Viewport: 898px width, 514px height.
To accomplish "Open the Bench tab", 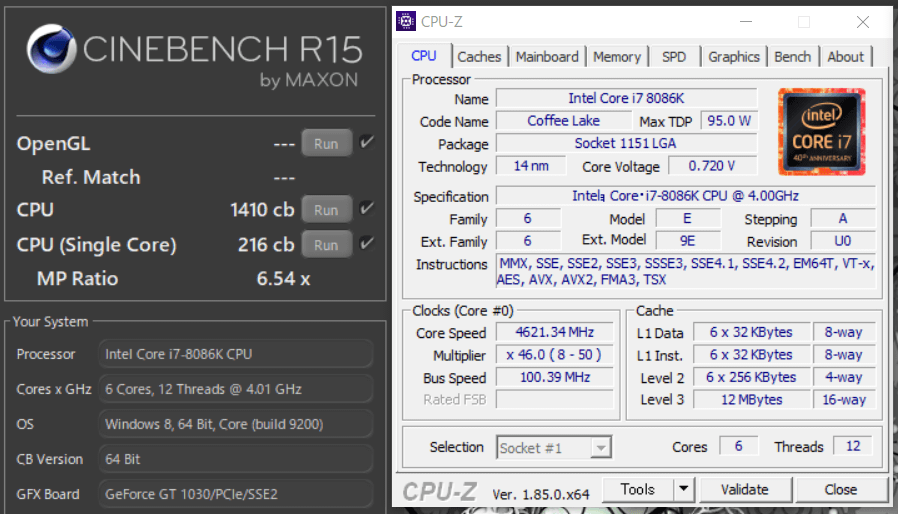I will point(793,57).
